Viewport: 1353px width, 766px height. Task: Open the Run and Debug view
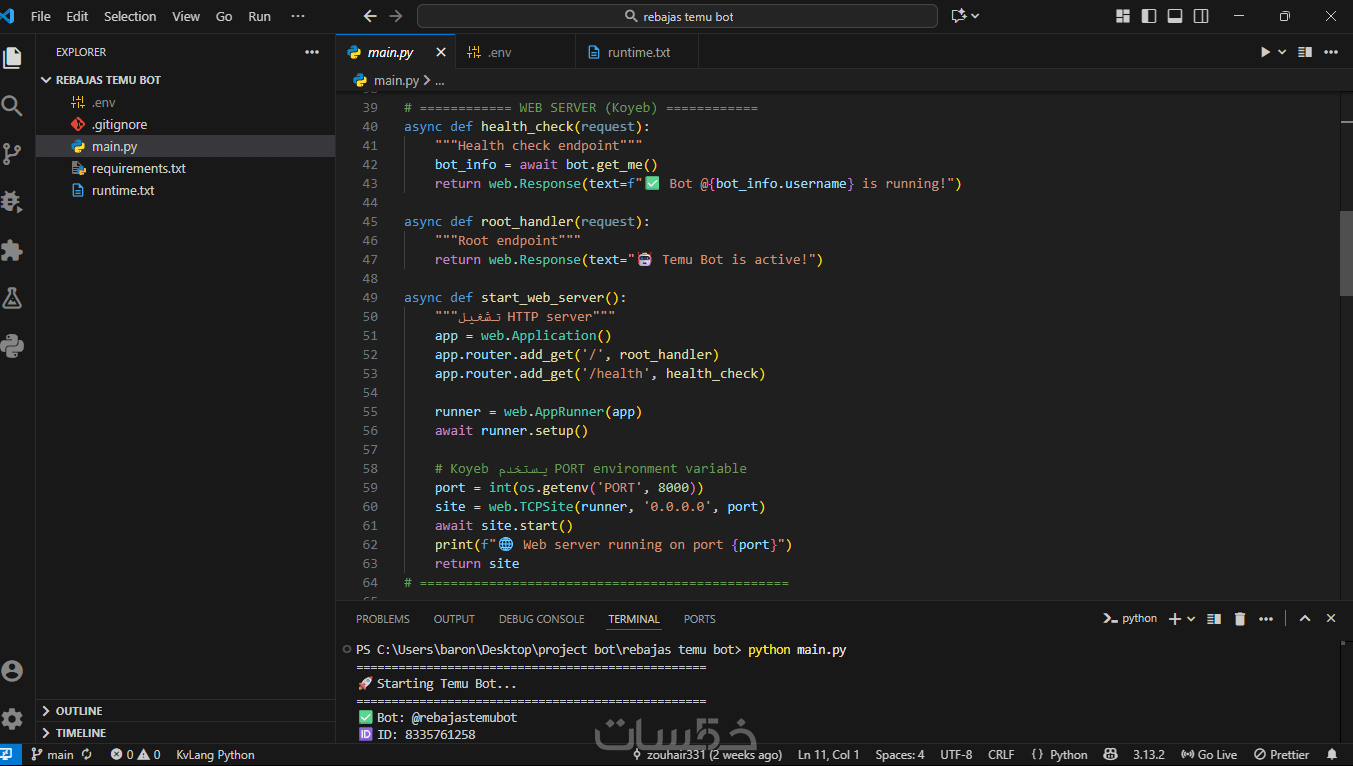(x=12, y=202)
